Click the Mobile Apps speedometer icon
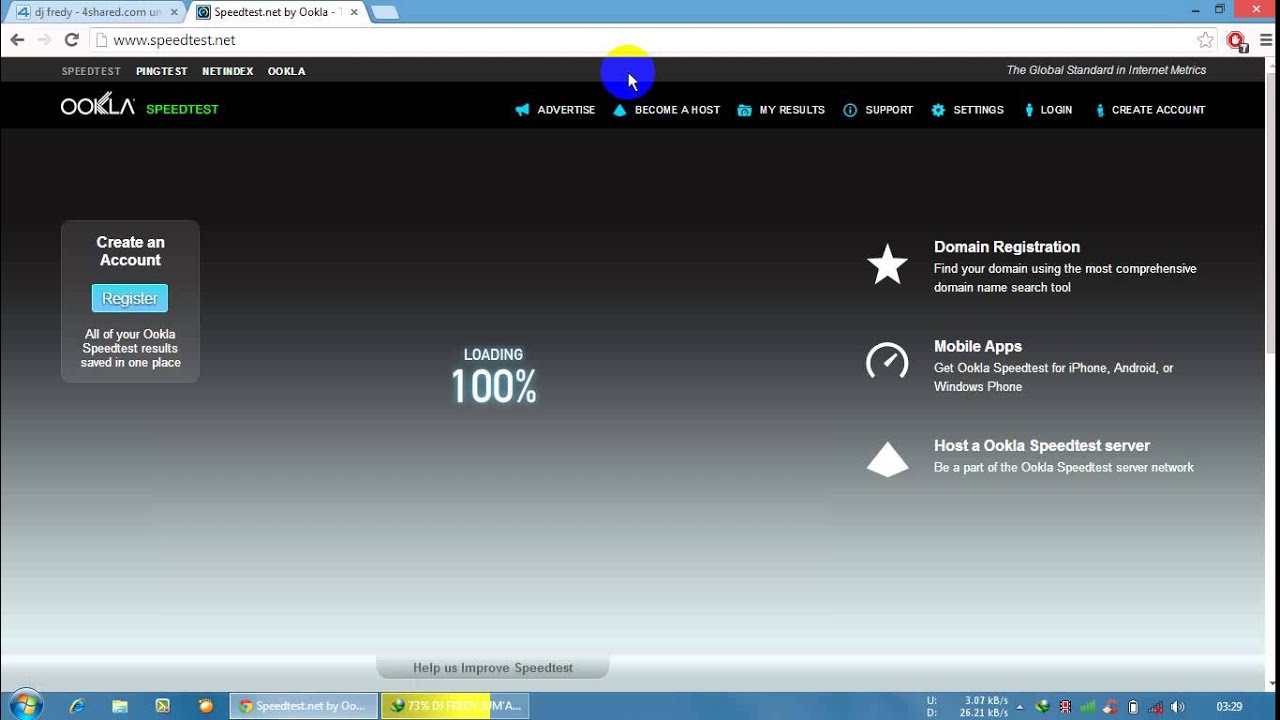Image resolution: width=1280 pixels, height=720 pixels. [887, 361]
